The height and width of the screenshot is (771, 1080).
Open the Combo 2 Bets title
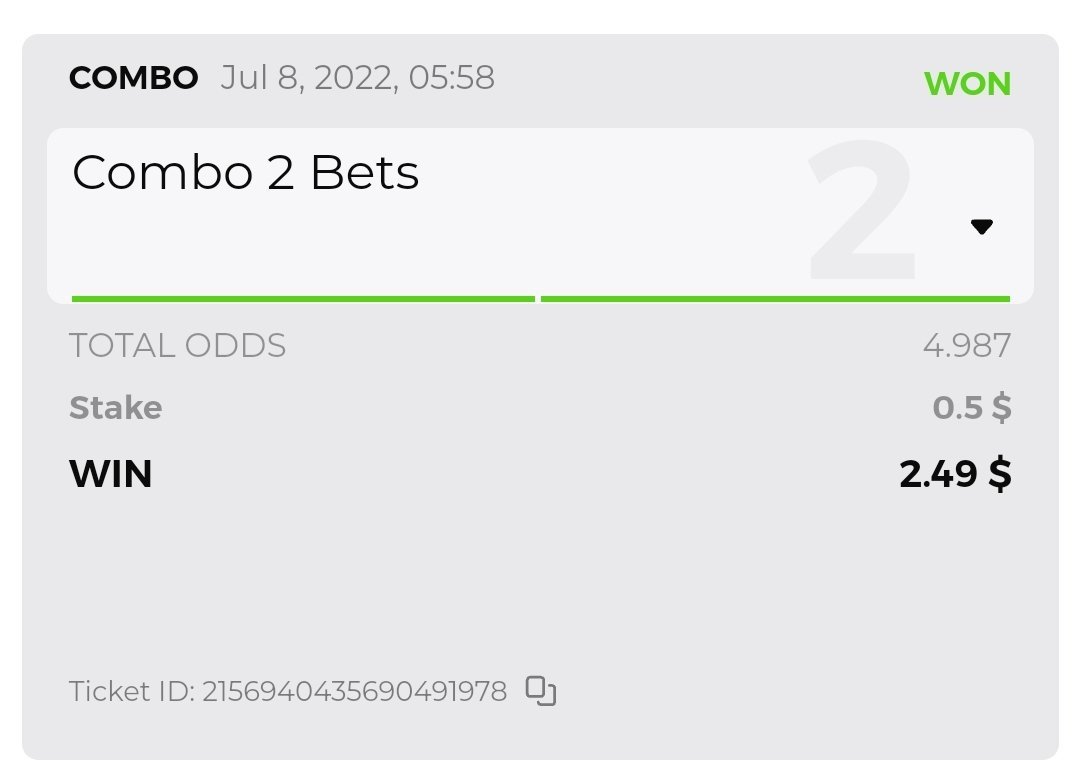pos(245,174)
